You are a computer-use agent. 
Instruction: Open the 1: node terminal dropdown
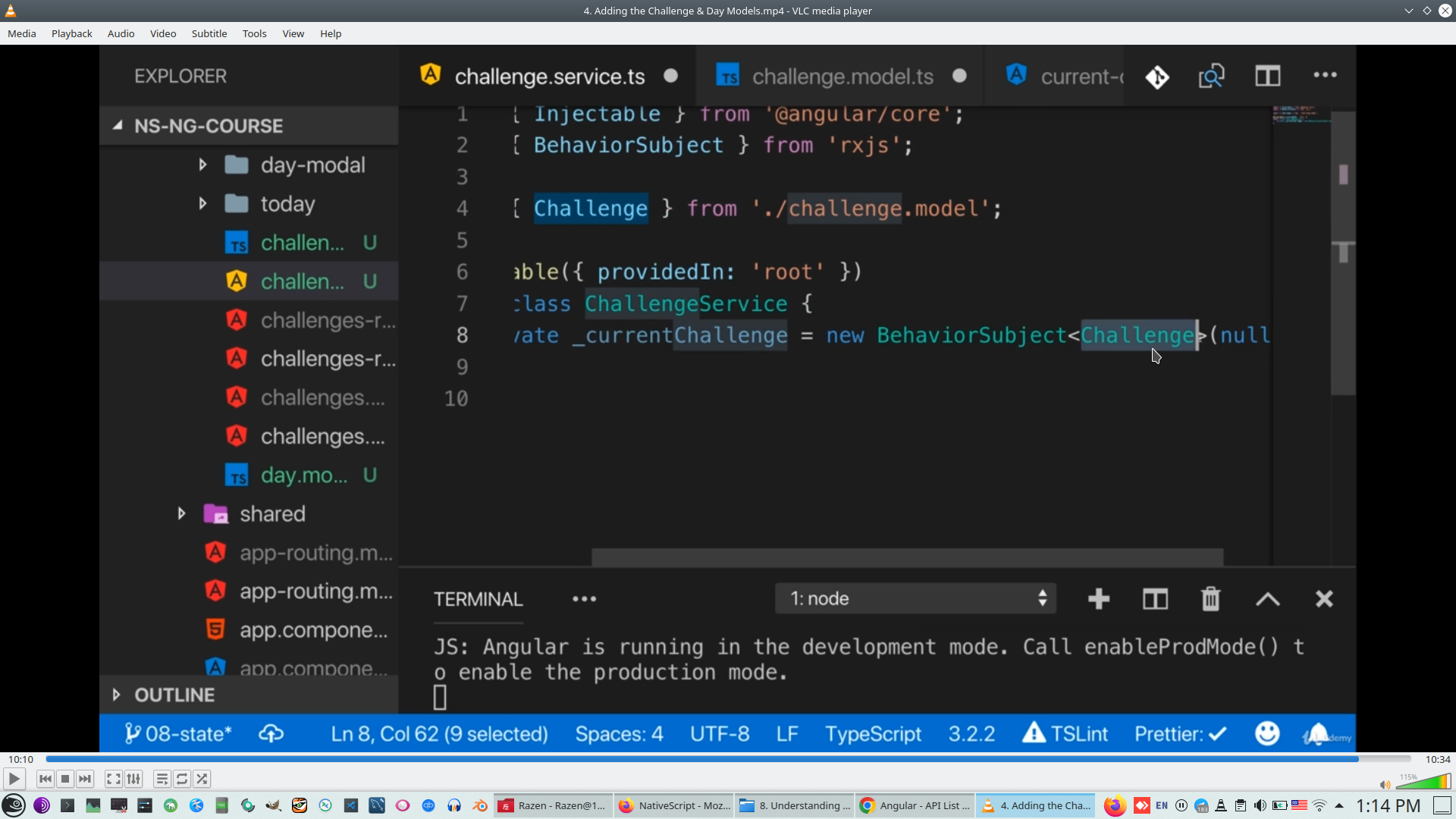915,598
